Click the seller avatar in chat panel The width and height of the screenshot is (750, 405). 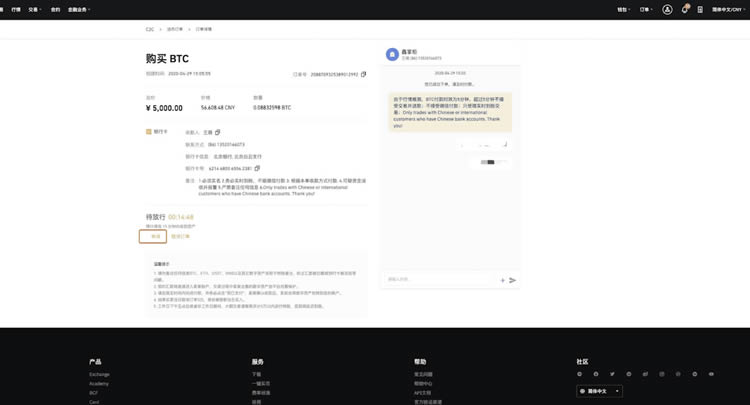392,55
